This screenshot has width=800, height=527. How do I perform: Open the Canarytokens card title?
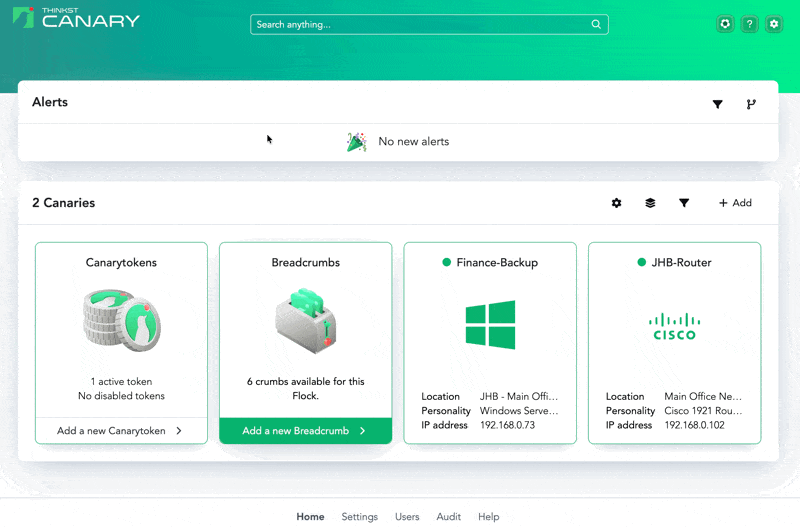(121, 262)
